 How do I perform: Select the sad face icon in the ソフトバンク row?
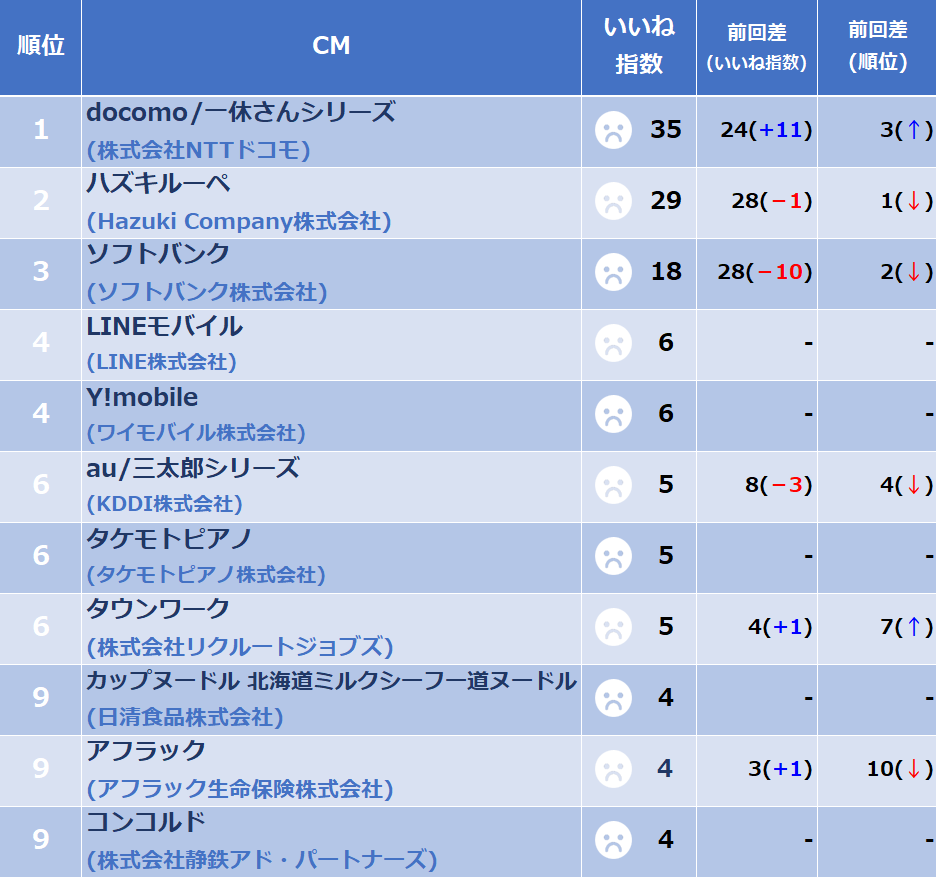(x=613, y=272)
